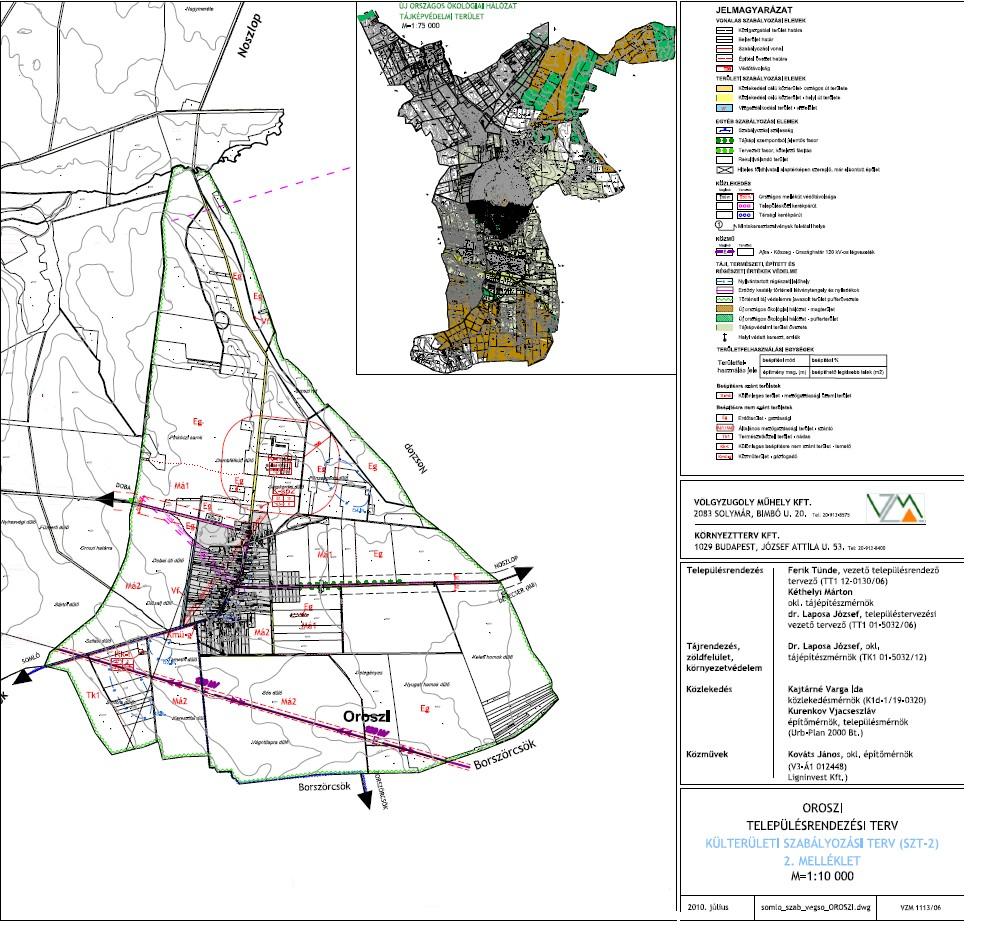Viewport: 988px width, 929px height.
Task: Click the blue KÜLTERÜLETI SZABÁLYOZÁSI TERV (SZT-2) title
Action: click(x=822, y=843)
